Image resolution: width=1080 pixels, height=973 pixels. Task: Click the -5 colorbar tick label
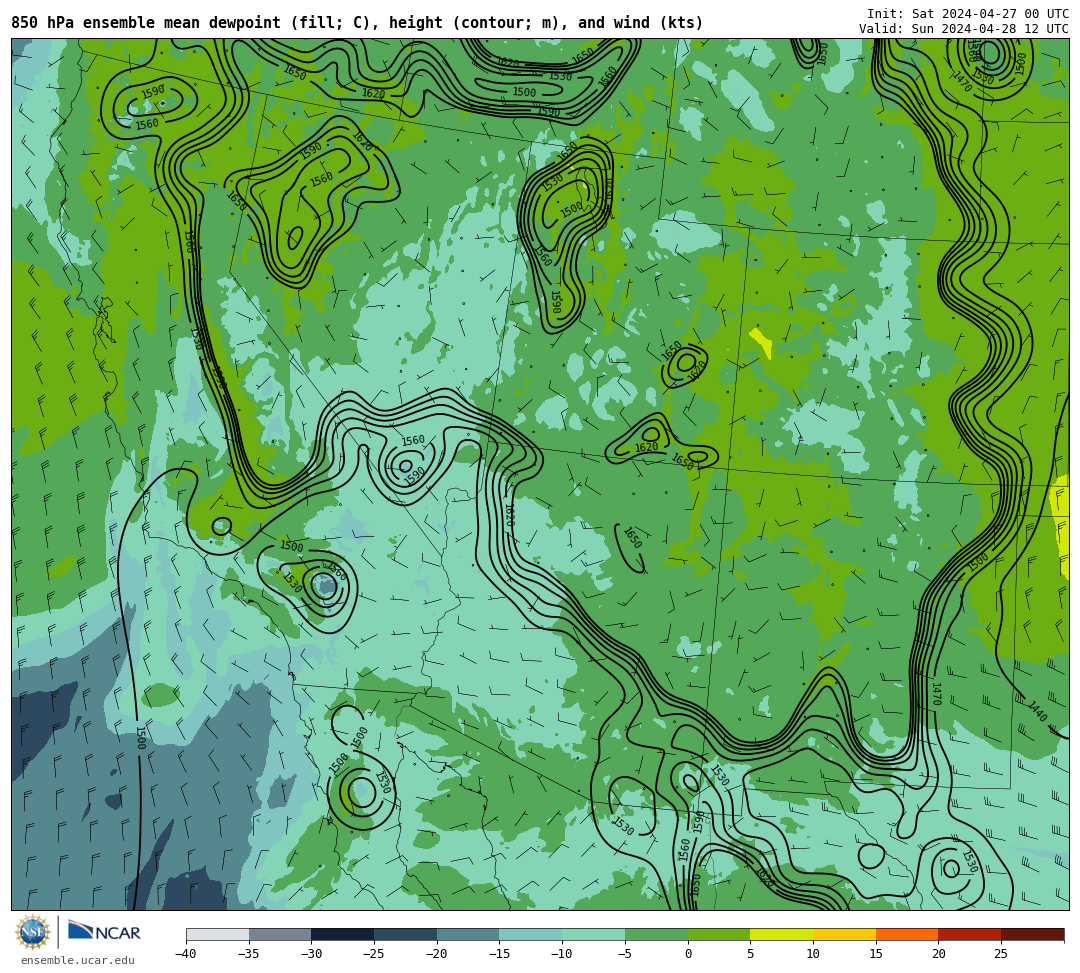click(625, 954)
